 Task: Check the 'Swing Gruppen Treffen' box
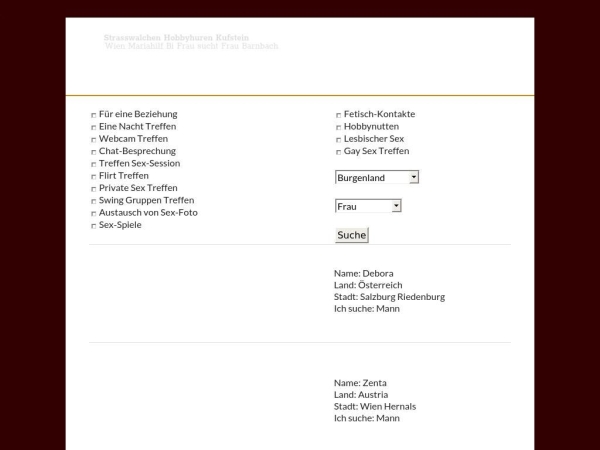[x=93, y=201]
